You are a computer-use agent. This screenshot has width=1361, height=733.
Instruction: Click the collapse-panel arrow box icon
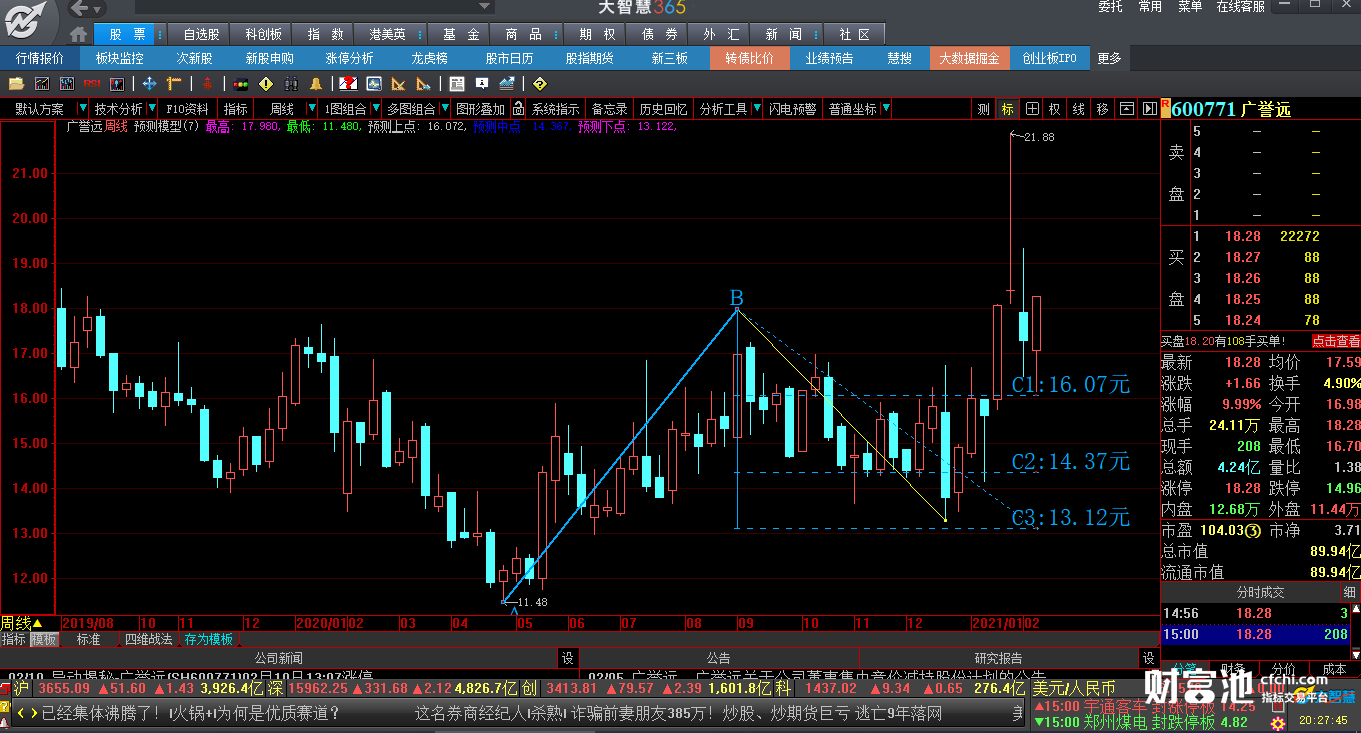1126,109
